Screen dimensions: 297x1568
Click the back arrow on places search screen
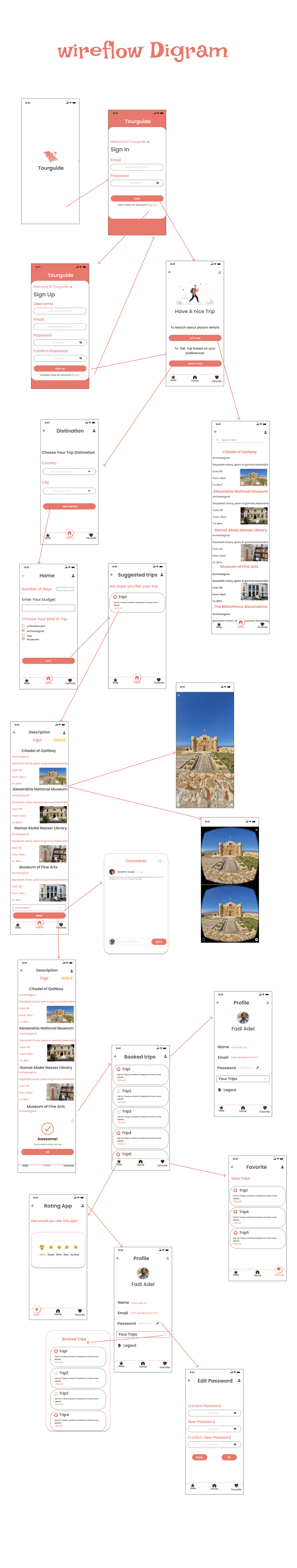(215, 431)
